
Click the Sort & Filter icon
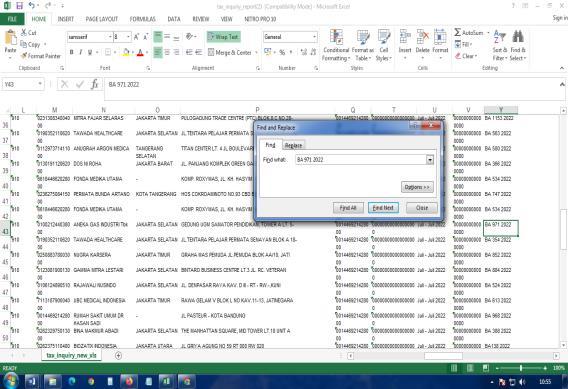[500, 37]
